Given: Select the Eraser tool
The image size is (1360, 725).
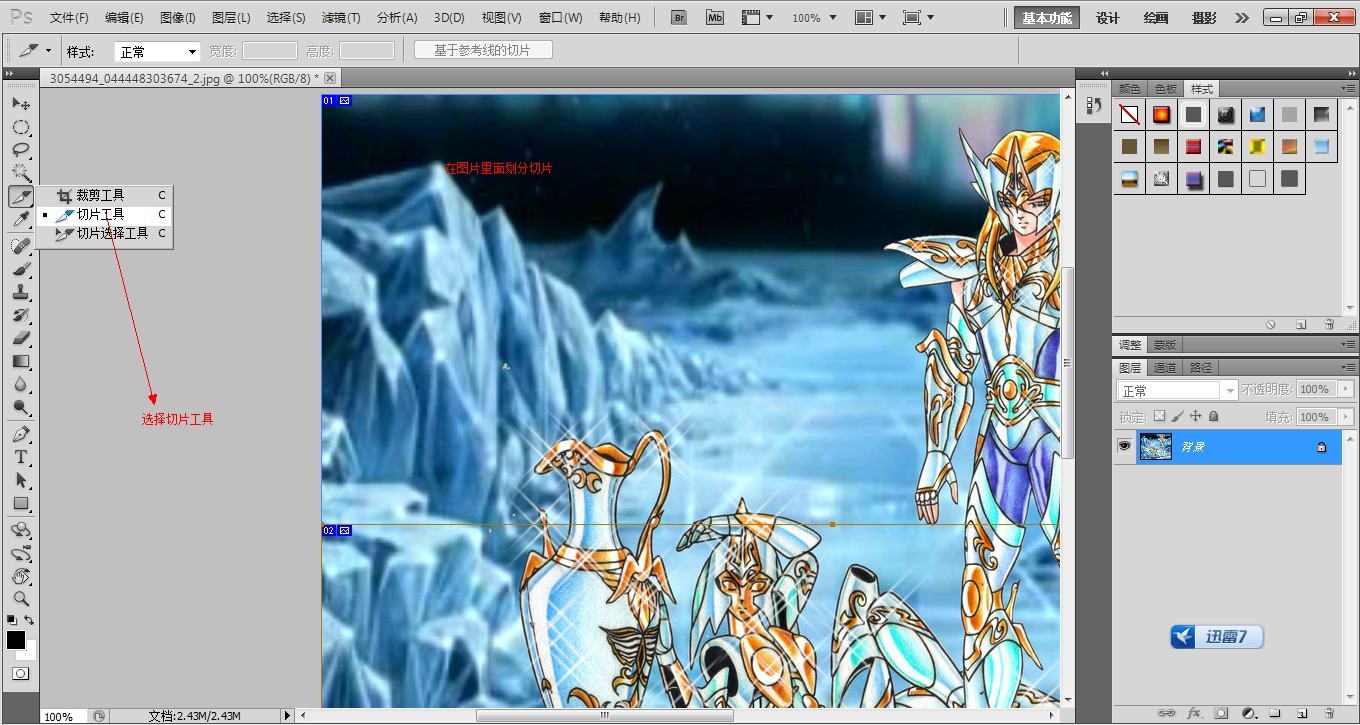Looking at the screenshot, I should pos(21,338).
